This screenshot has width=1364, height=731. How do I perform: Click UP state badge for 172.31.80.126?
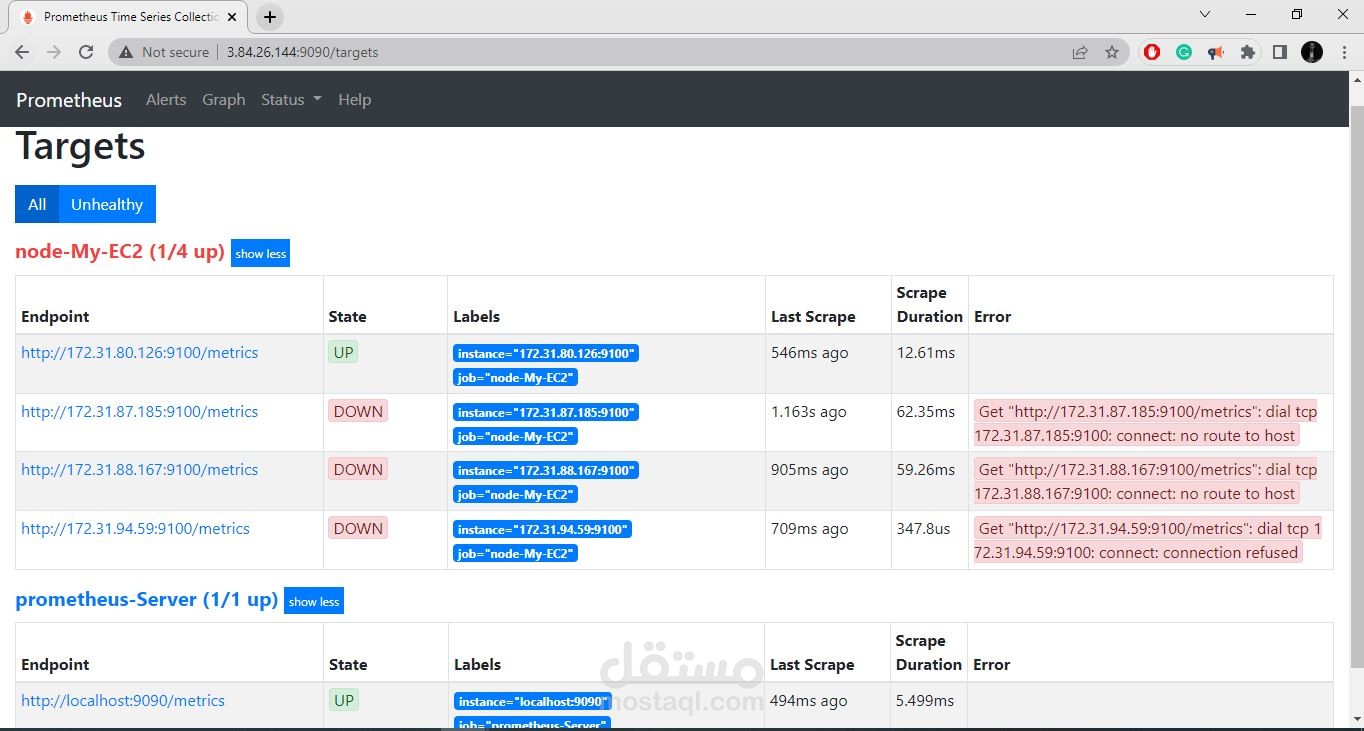[x=344, y=352]
